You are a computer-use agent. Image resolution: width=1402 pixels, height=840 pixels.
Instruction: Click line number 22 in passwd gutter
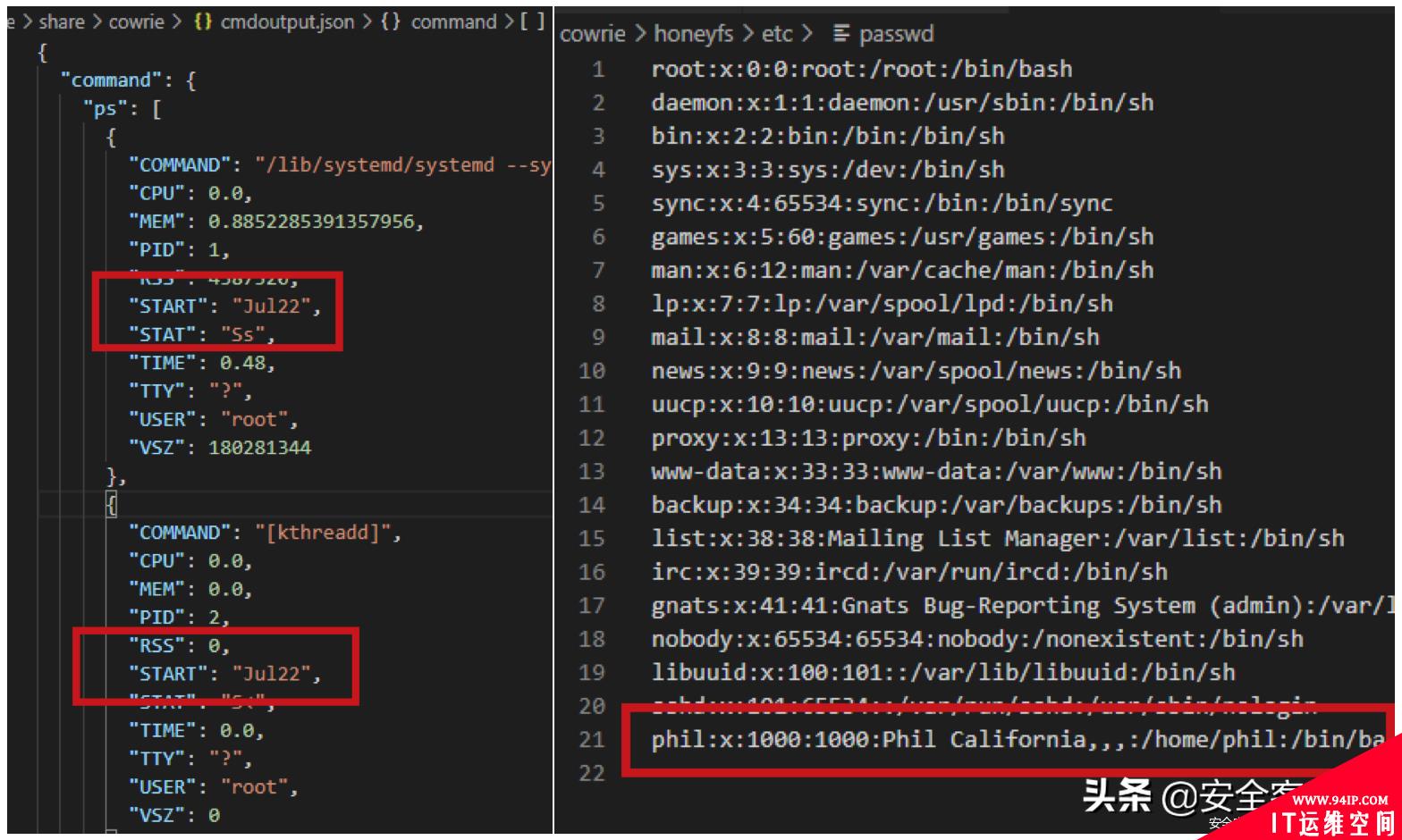coord(592,773)
